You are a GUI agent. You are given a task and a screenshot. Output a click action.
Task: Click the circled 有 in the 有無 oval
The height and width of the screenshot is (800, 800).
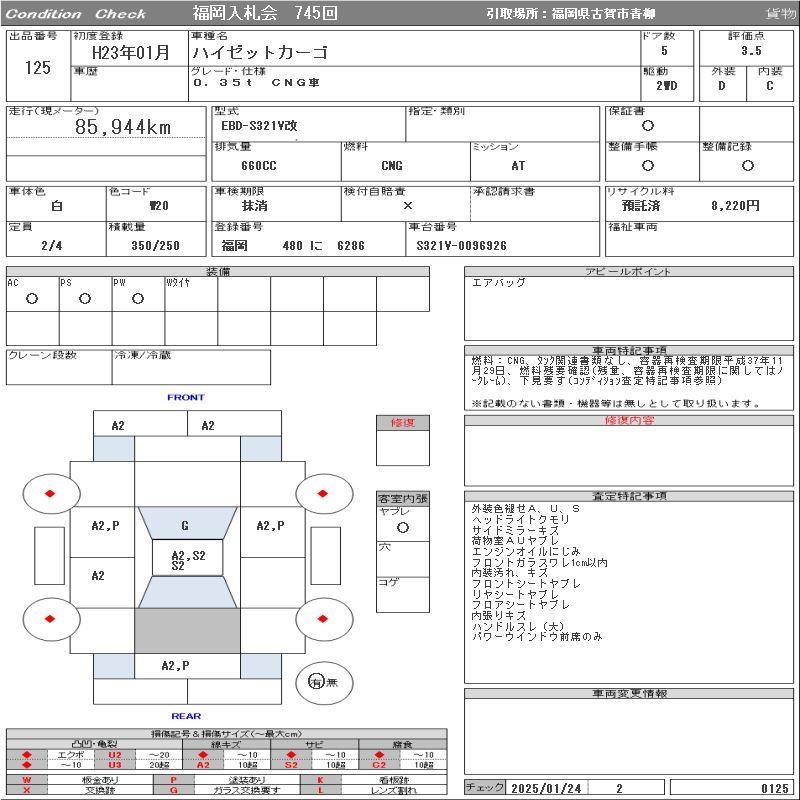pyautogui.click(x=316, y=682)
